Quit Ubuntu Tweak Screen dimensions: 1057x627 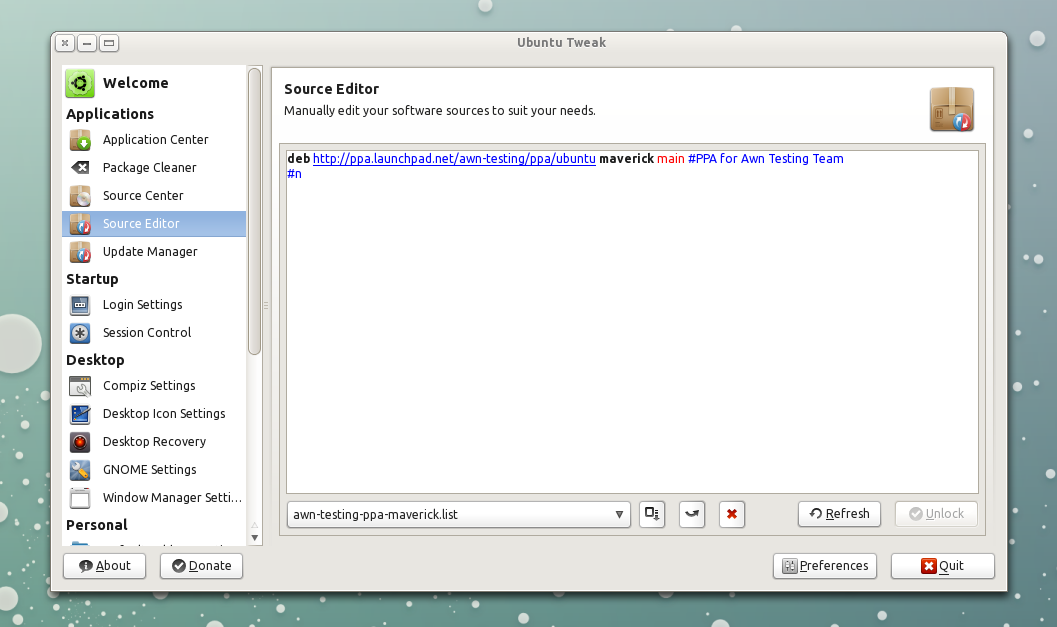(942, 566)
